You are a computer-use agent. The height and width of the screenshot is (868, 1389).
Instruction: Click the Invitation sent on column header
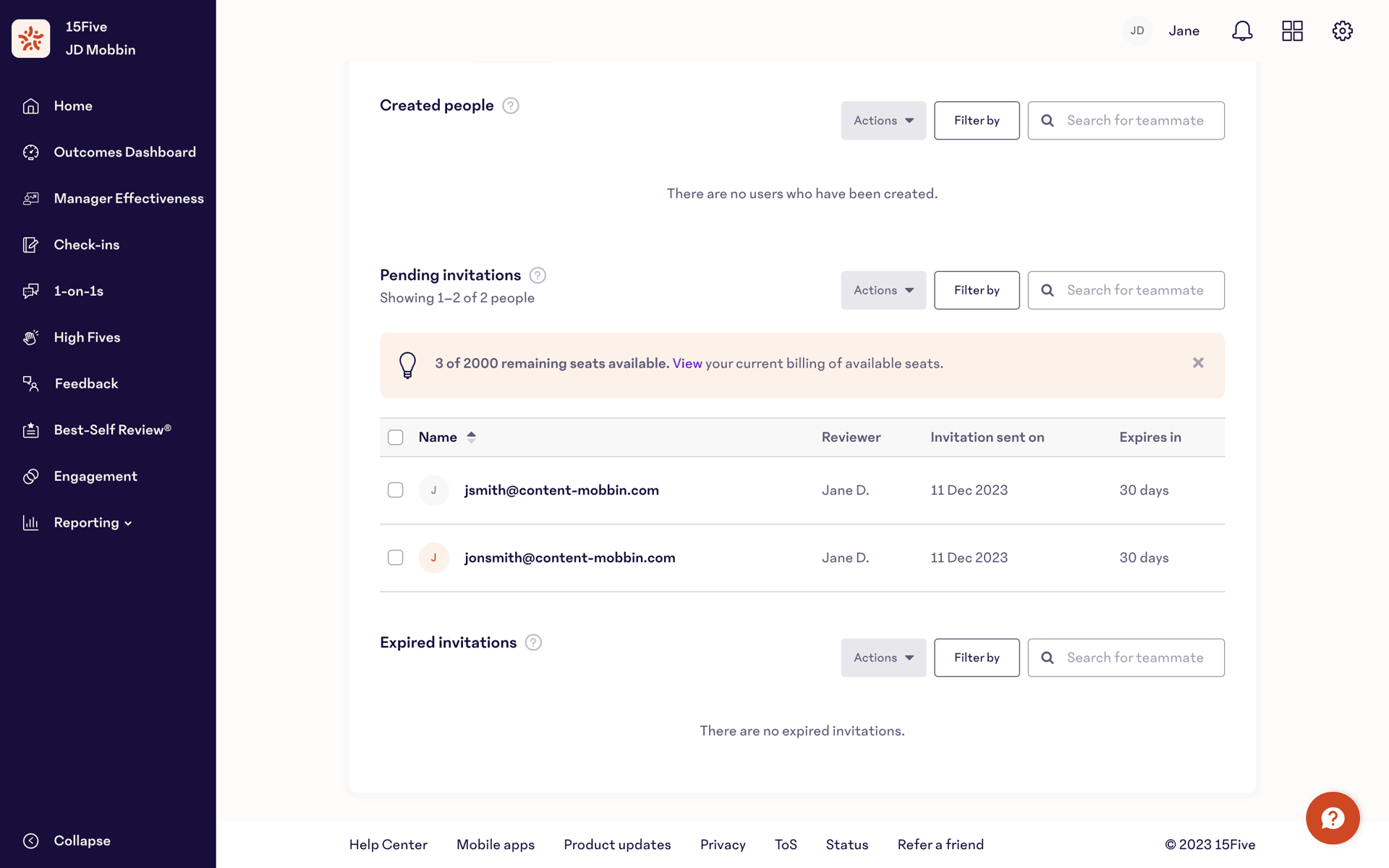[987, 438]
